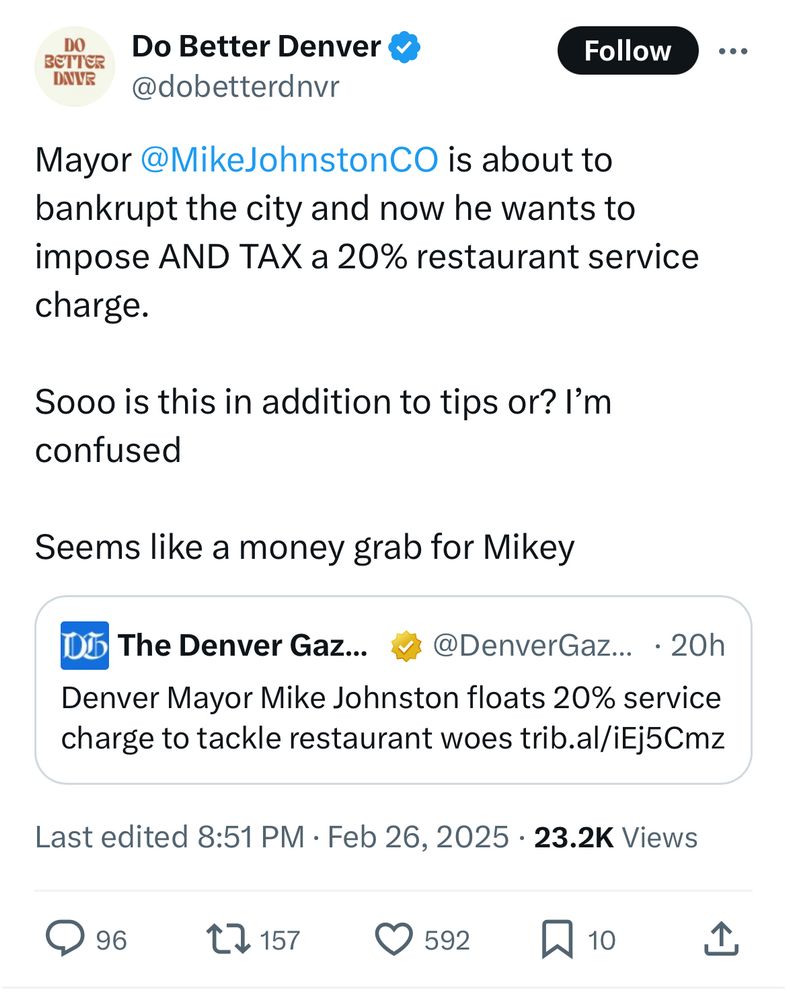Open the quoted Denver Gazette post
Screen dimensions: 787x1000
pyautogui.click(x=393, y=689)
